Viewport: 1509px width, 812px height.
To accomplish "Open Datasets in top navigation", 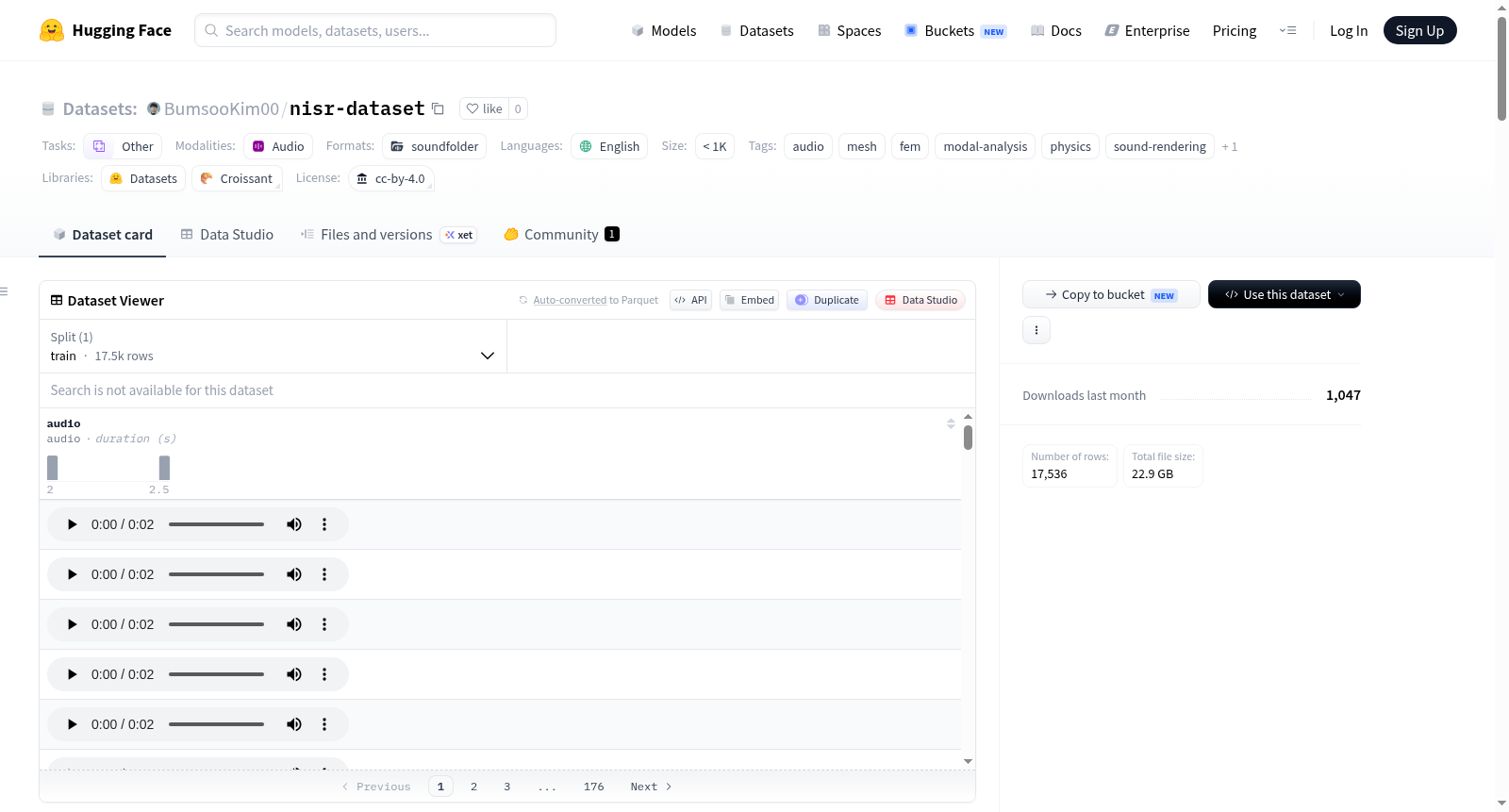I will coord(757,30).
